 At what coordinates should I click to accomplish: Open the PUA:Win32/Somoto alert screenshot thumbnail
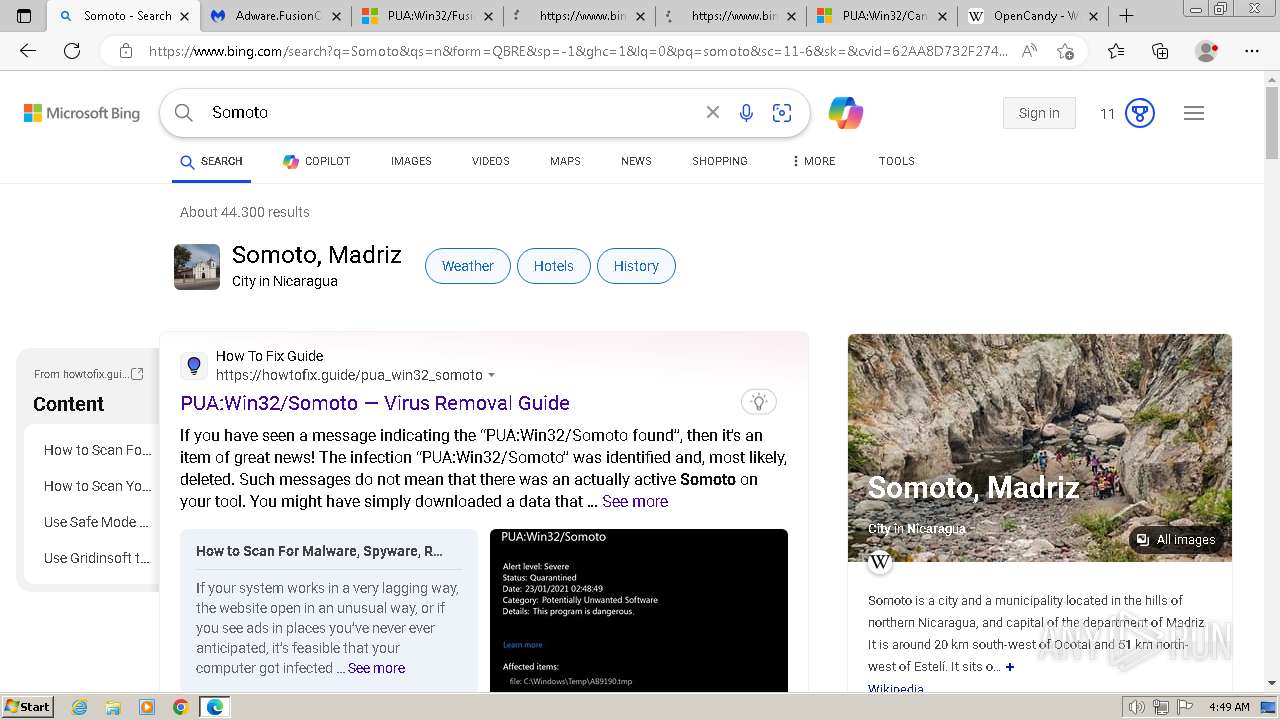[x=639, y=610]
